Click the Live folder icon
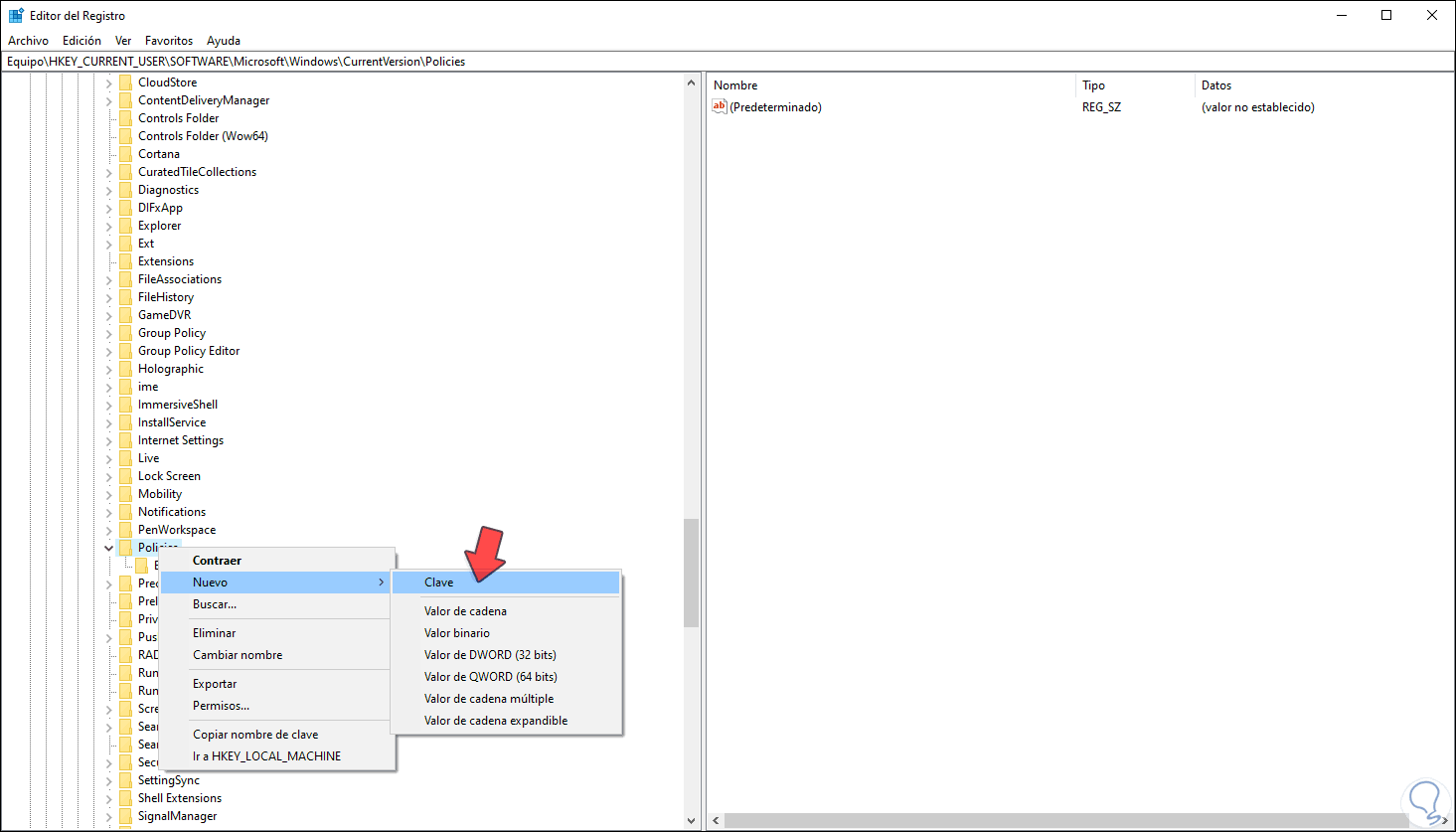 125,458
